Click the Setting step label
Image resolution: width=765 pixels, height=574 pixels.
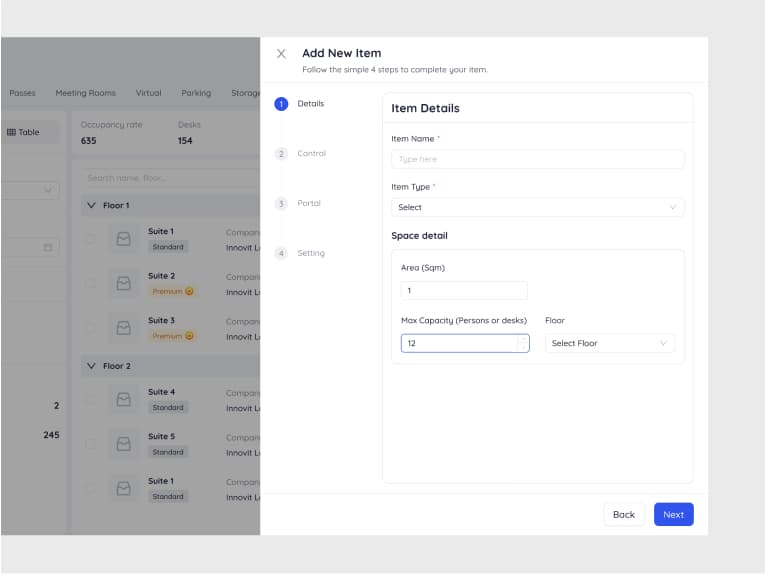pos(311,253)
